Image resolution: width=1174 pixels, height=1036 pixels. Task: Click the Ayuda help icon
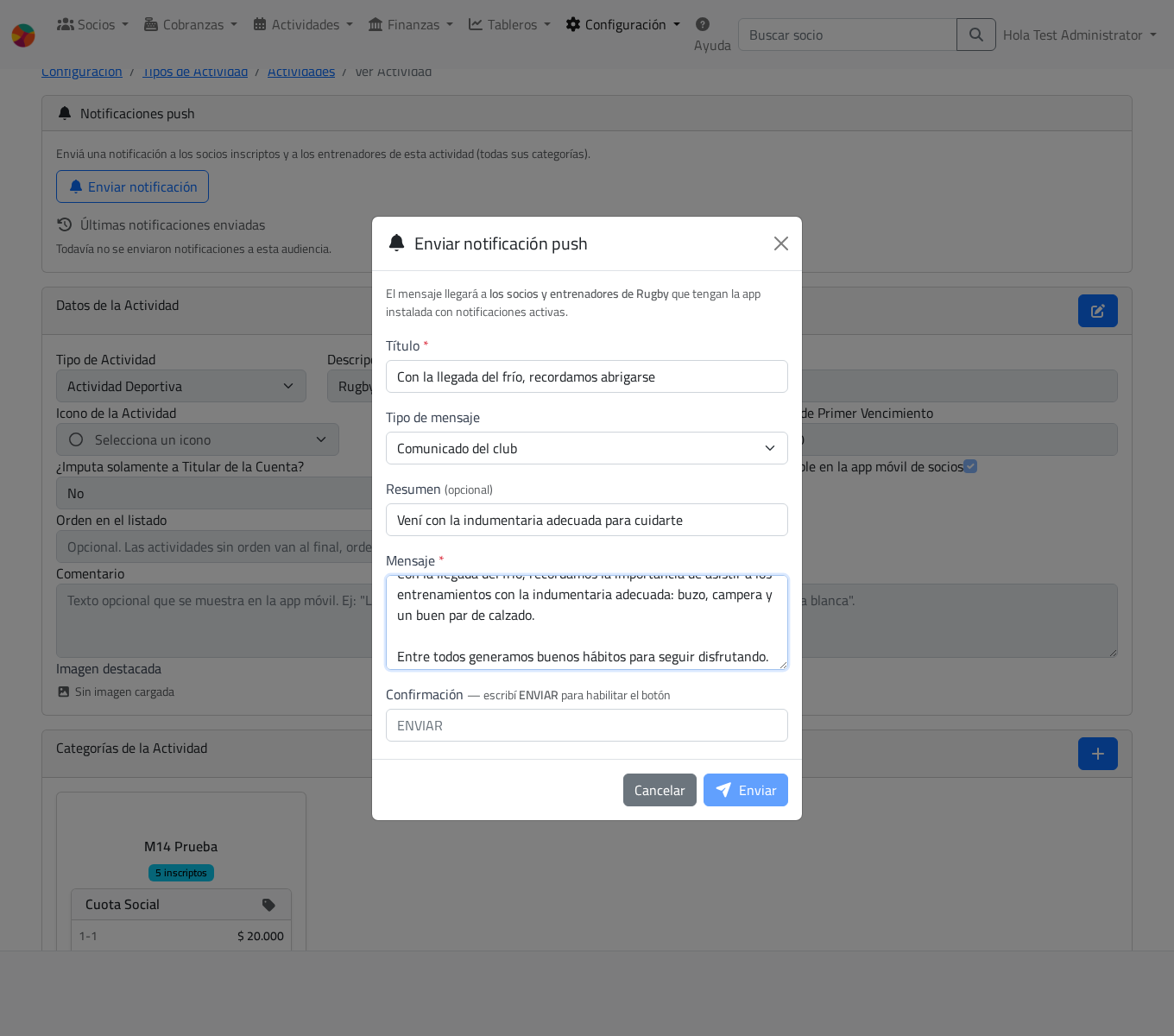703,24
